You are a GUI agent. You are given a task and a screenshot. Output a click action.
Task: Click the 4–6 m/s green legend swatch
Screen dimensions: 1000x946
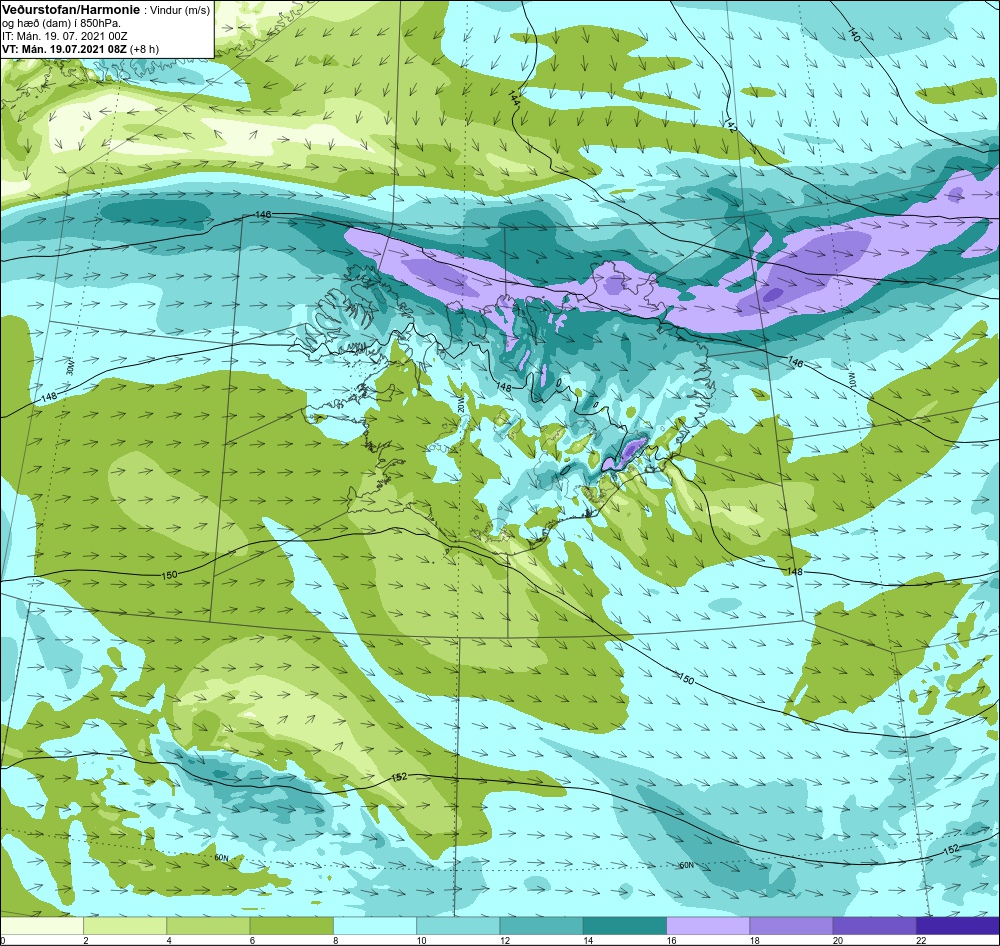pos(208,926)
